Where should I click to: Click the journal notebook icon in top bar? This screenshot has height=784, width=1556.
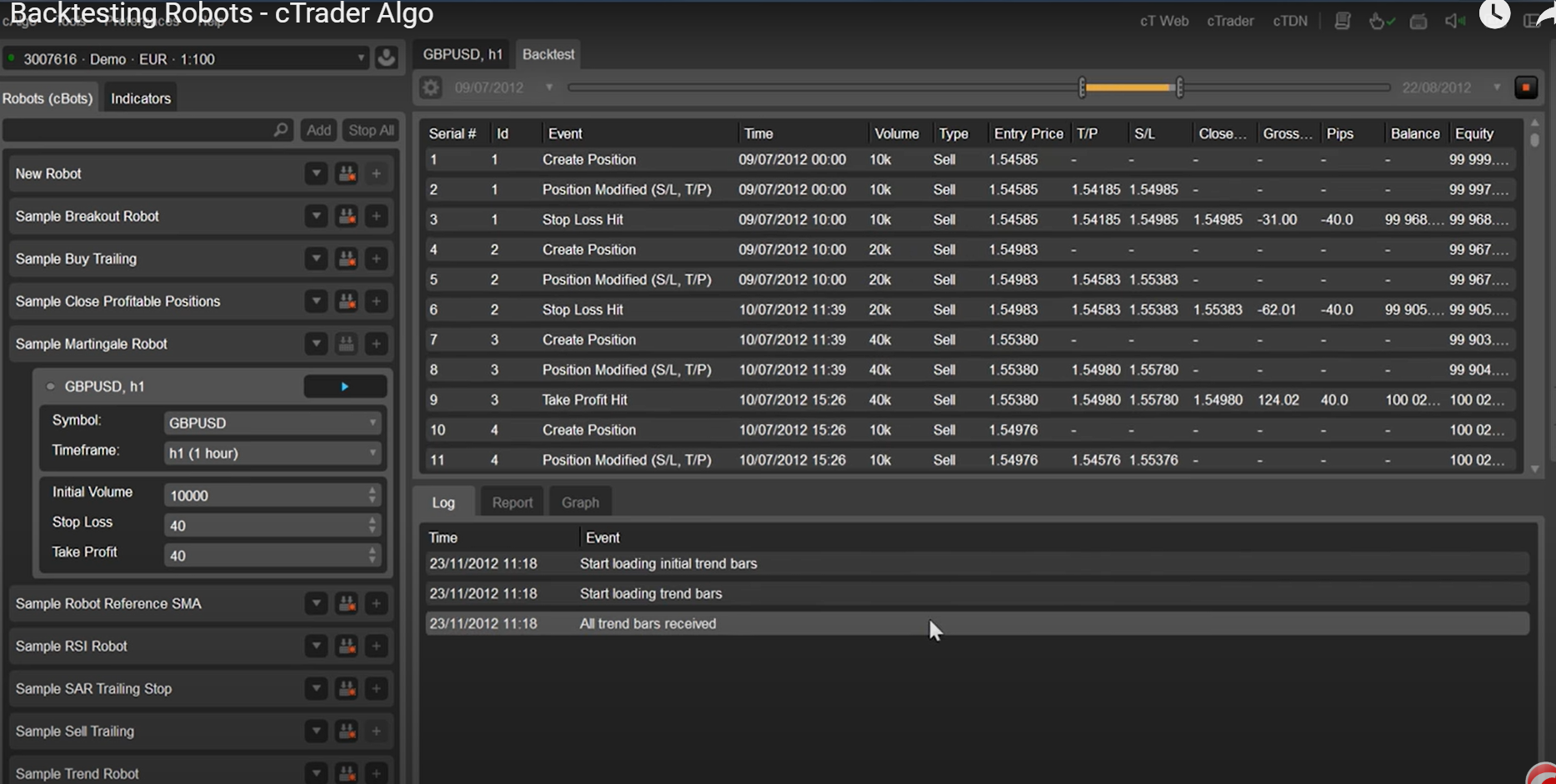point(1342,21)
